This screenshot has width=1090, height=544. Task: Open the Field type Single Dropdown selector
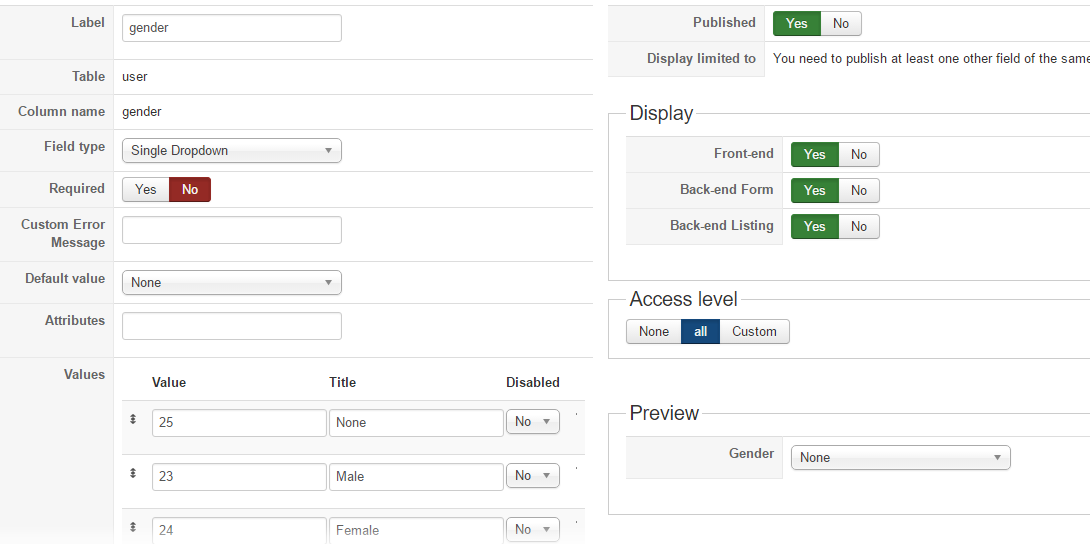[231, 151]
